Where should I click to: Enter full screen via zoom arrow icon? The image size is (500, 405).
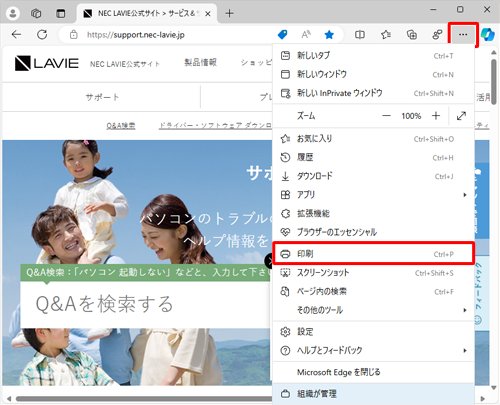point(461,116)
